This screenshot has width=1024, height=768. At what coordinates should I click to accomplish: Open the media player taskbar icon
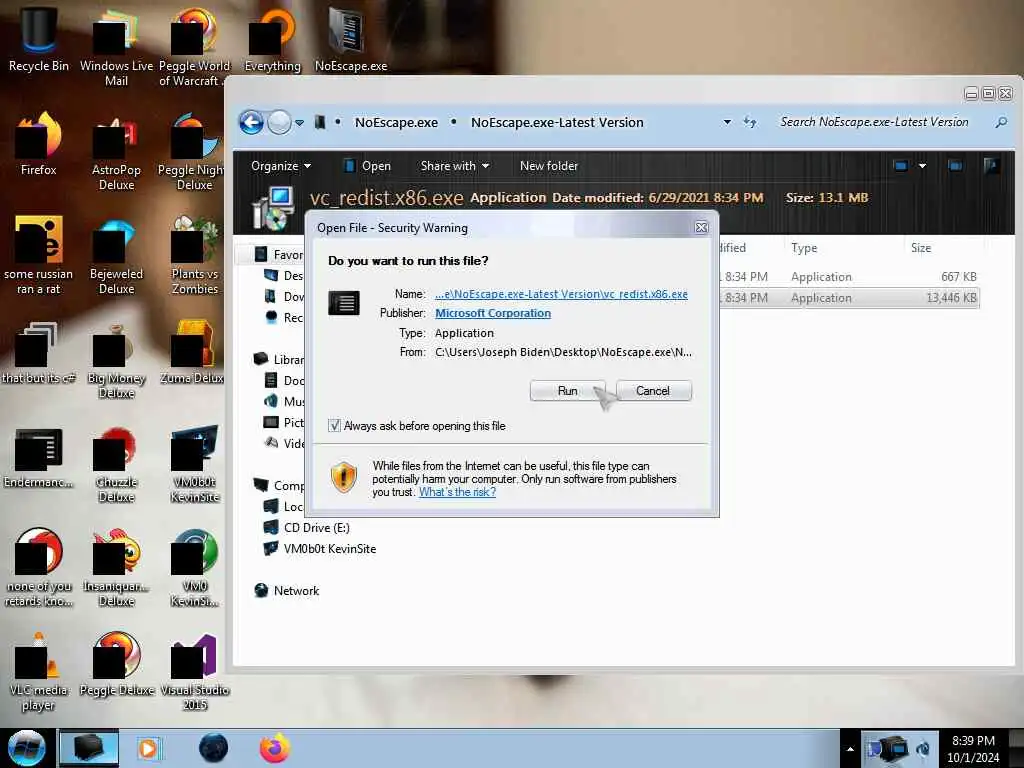click(x=149, y=748)
